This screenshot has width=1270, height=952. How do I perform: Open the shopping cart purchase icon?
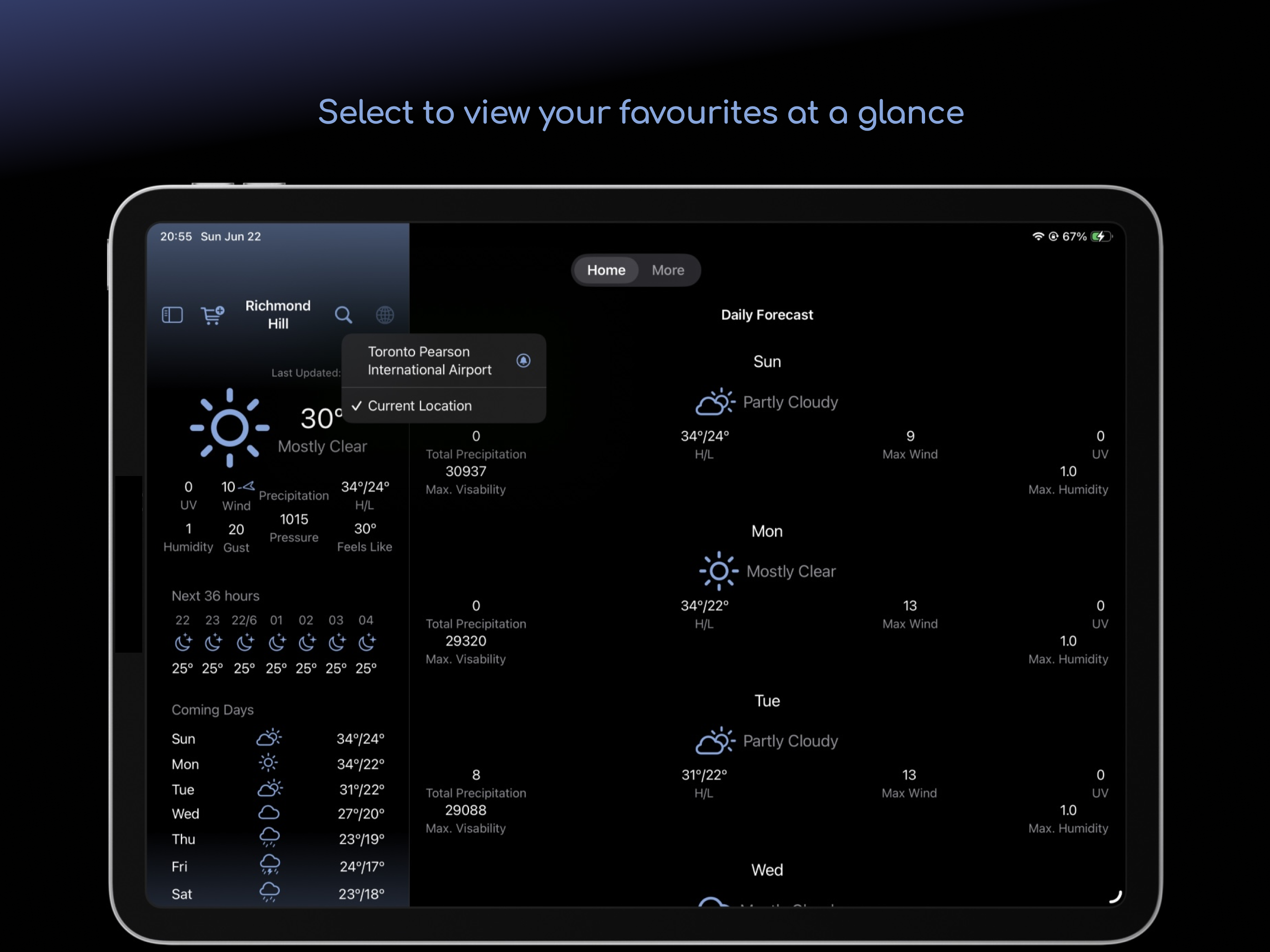(212, 315)
